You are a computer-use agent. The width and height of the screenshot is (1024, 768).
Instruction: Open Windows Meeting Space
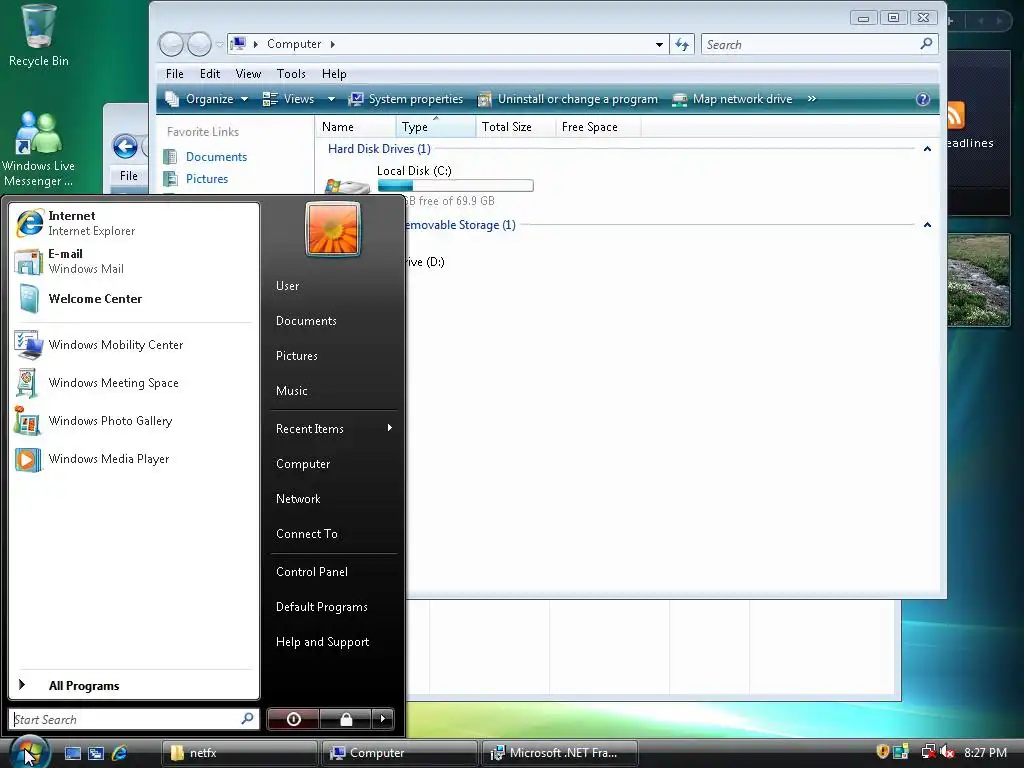coord(134,383)
